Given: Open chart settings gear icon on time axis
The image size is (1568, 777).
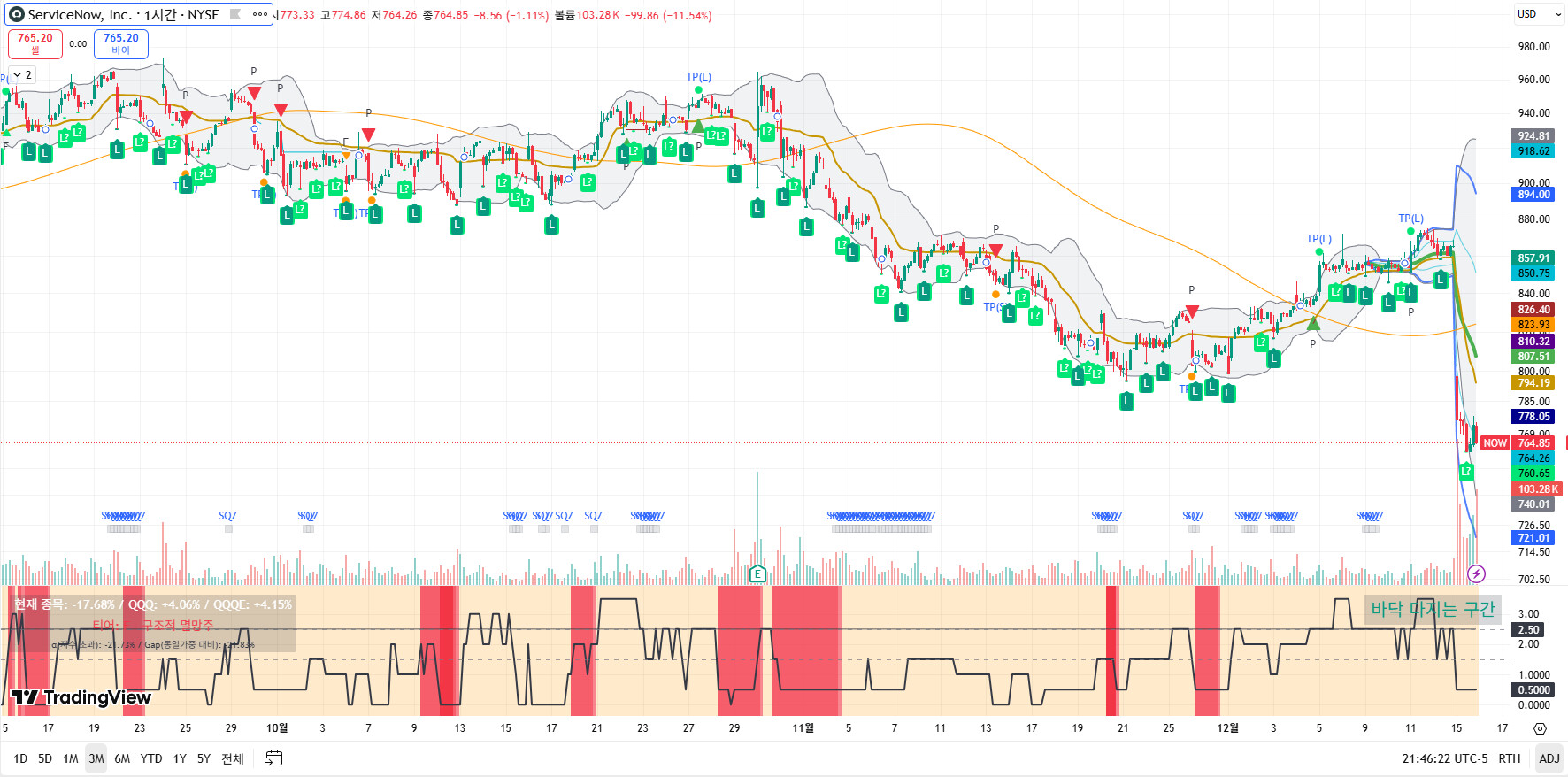Looking at the screenshot, I should pyautogui.click(x=1540, y=728).
